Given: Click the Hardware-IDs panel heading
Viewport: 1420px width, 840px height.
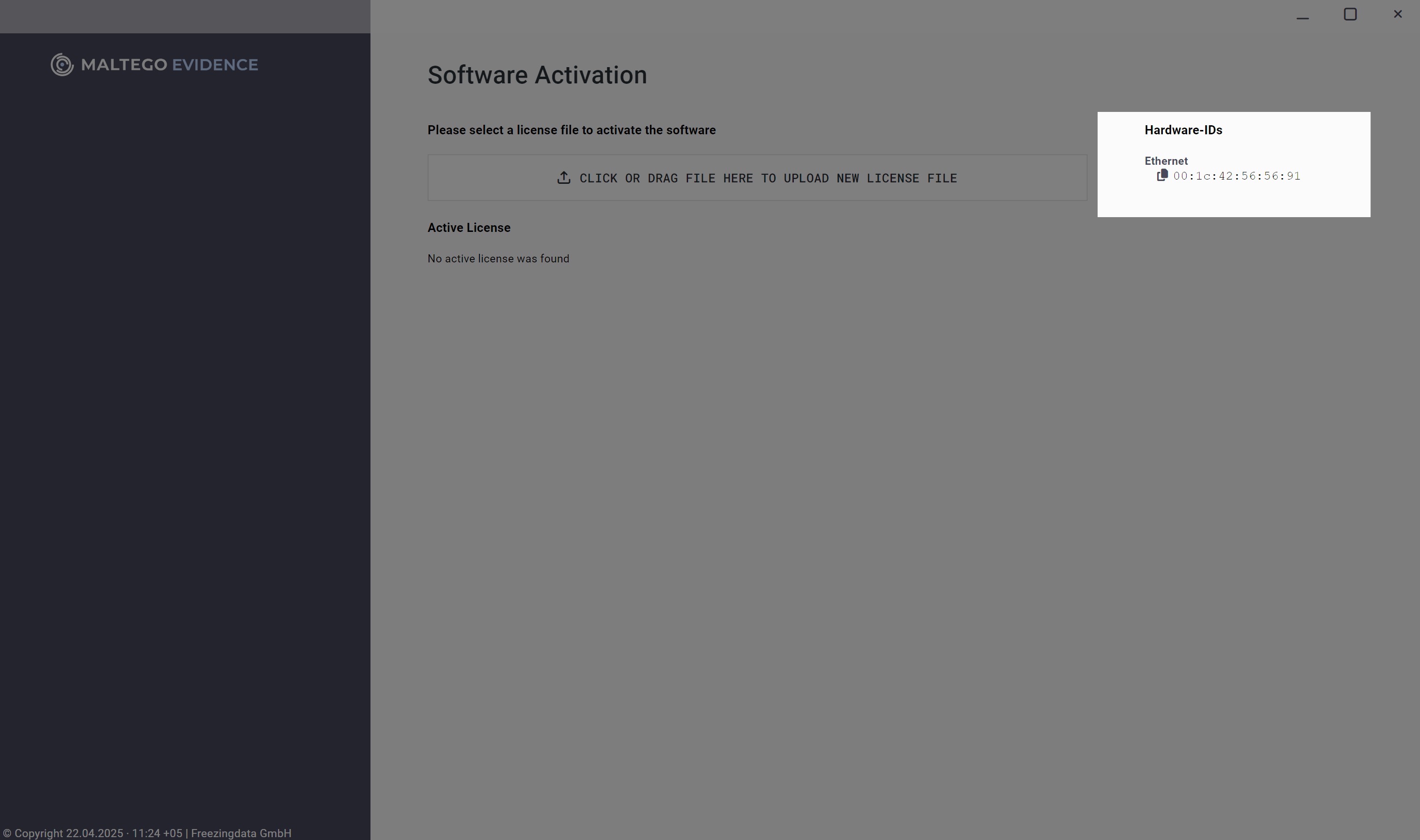Looking at the screenshot, I should click(1183, 130).
